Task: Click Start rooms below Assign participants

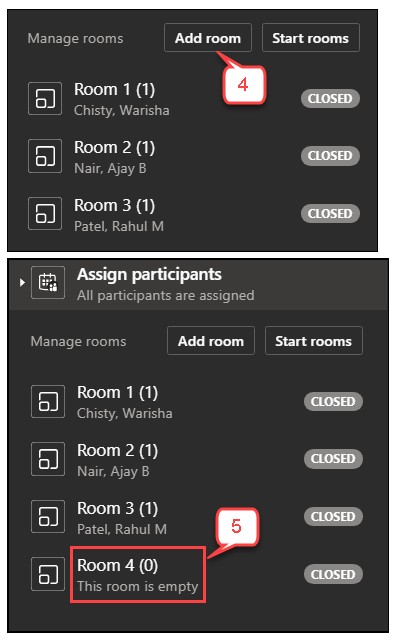Action: pyautogui.click(x=314, y=341)
